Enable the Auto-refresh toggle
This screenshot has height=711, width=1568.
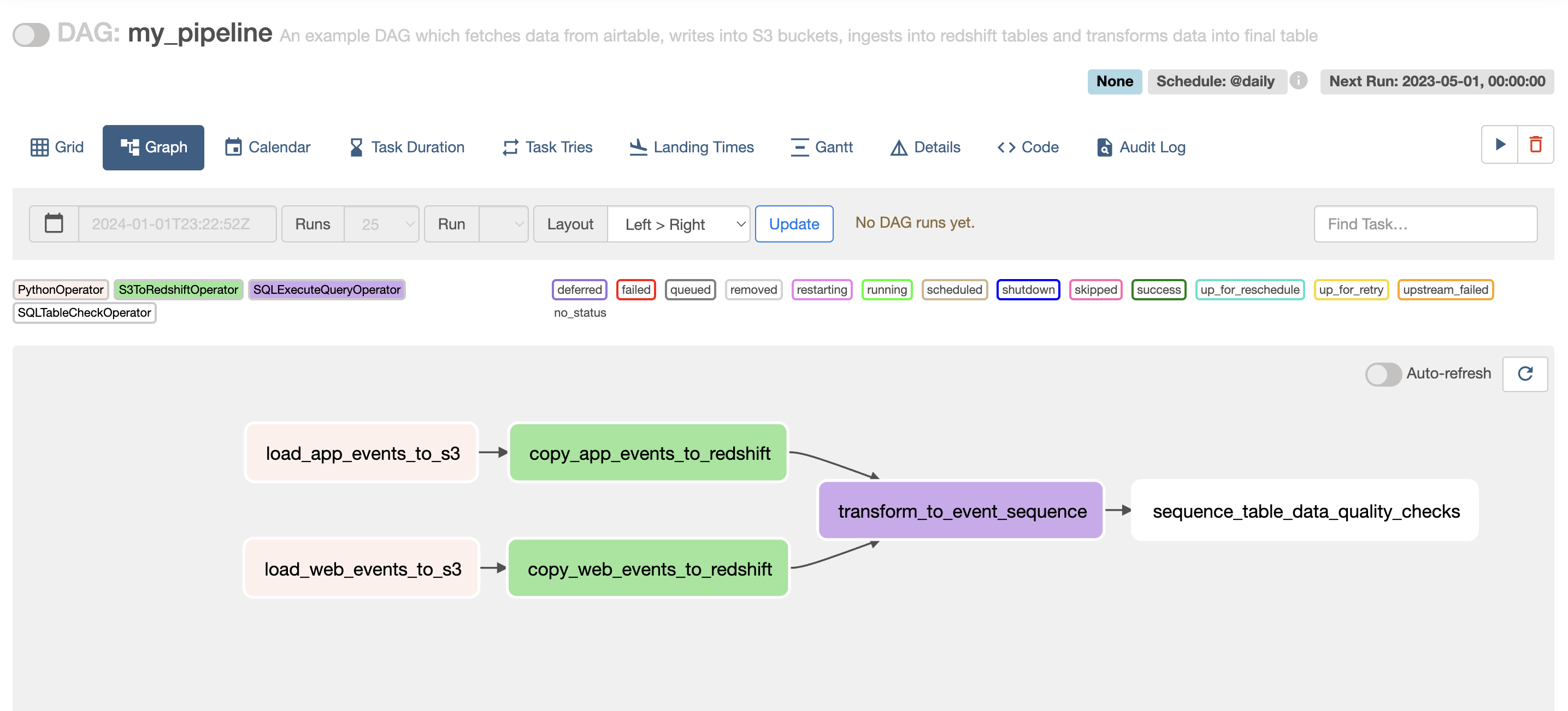click(x=1383, y=374)
